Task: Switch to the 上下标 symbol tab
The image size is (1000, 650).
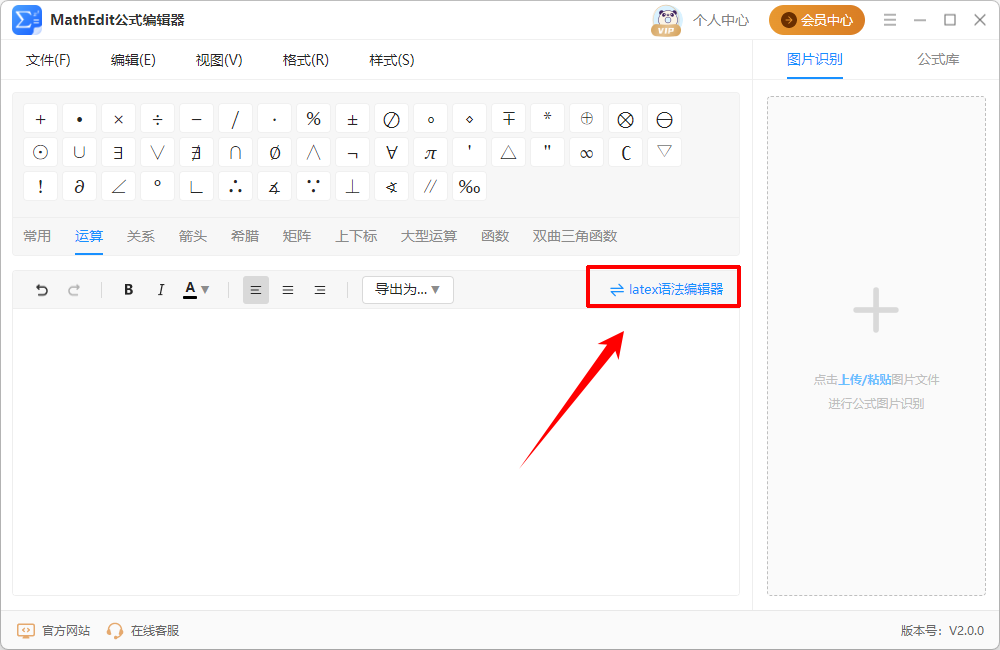Action: pyautogui.click(x=356, y=236)
